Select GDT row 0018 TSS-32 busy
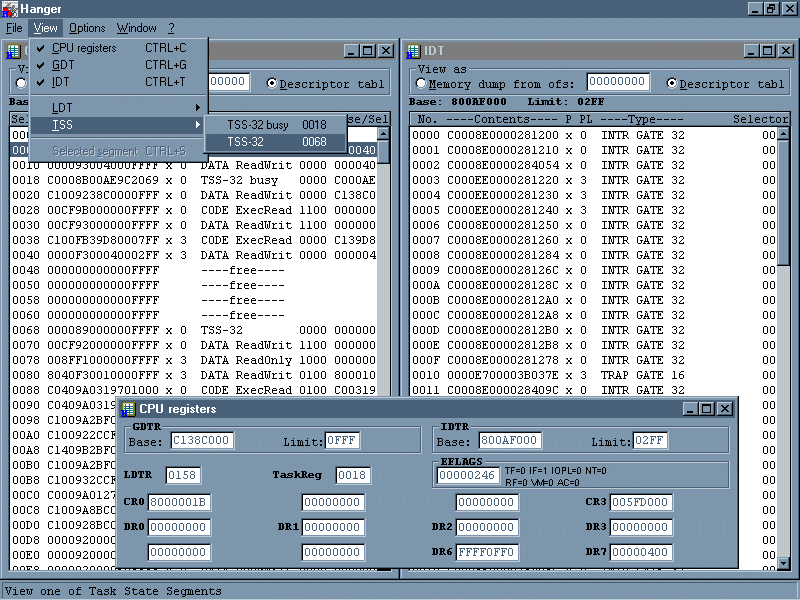 click(x=194, y=180)
